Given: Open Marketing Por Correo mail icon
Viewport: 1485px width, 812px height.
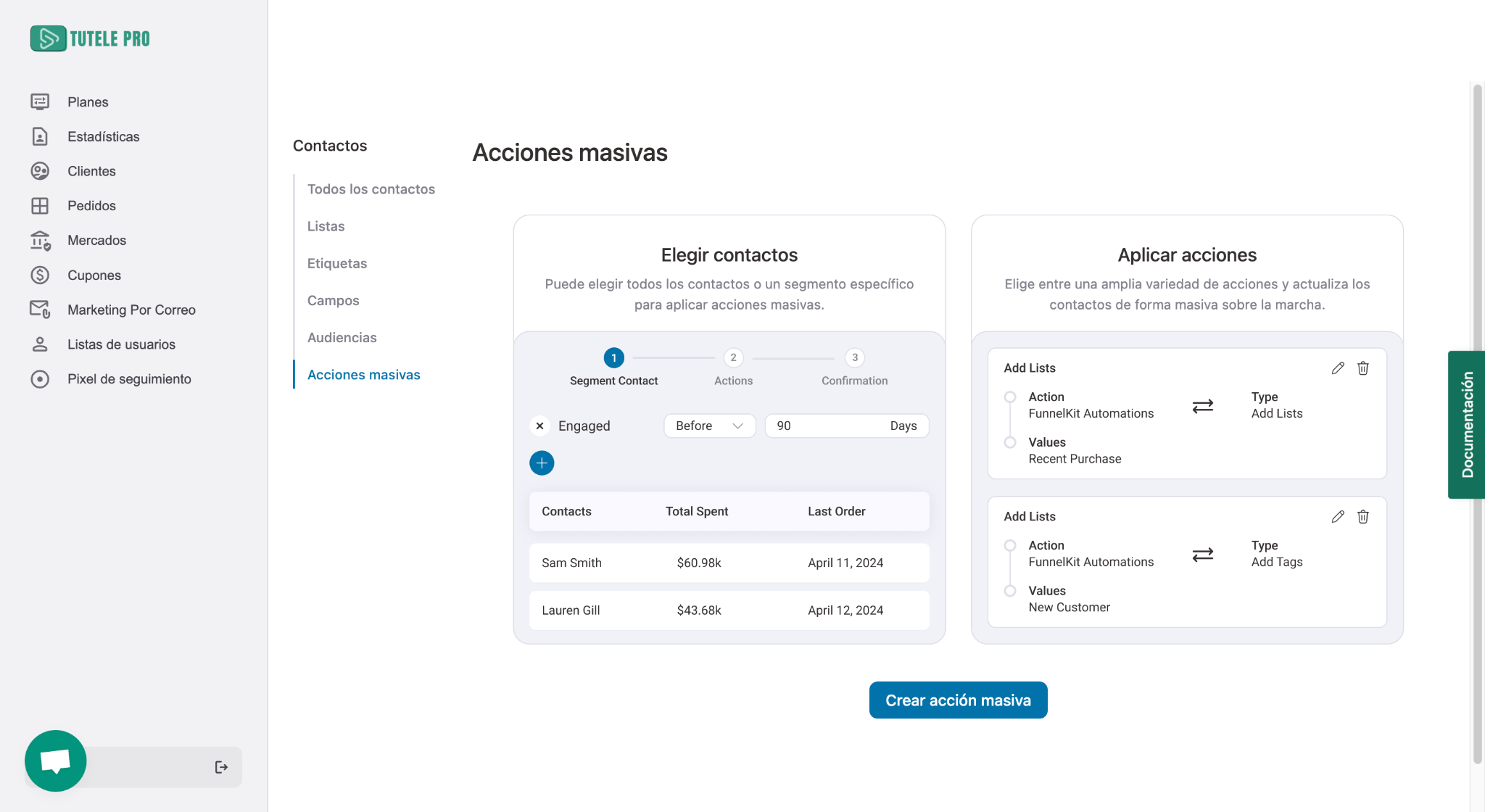Looking at the screenshot, I should (x=40, y=310).
